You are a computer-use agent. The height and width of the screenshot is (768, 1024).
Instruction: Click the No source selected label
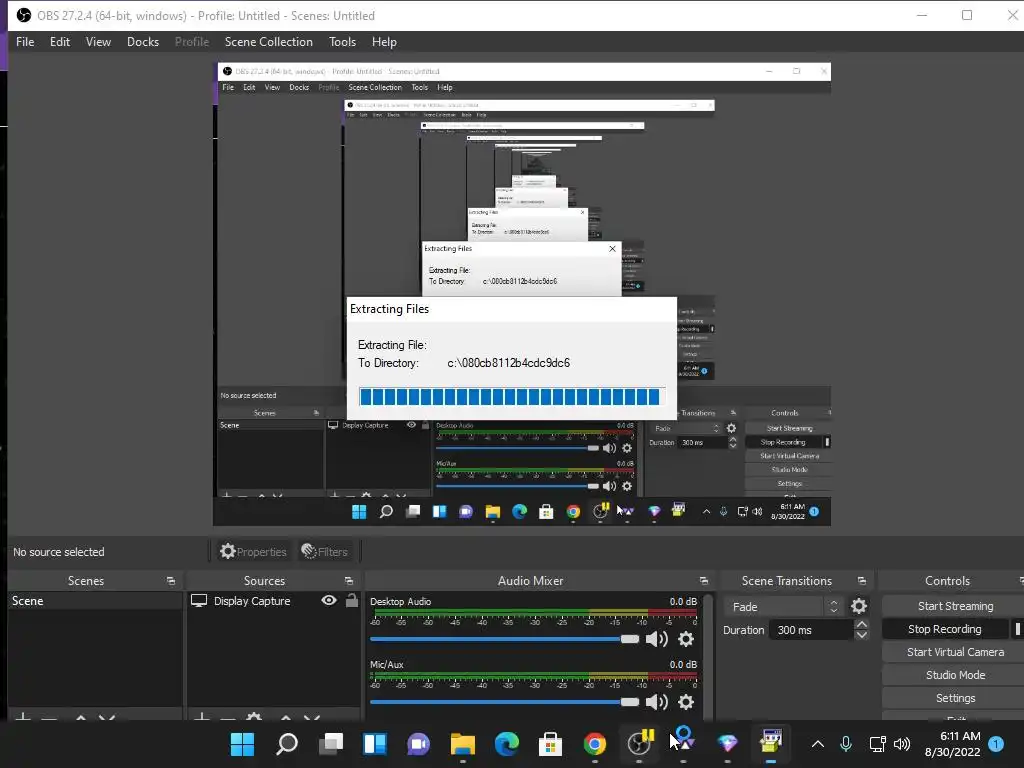click(x=59, y=552)
